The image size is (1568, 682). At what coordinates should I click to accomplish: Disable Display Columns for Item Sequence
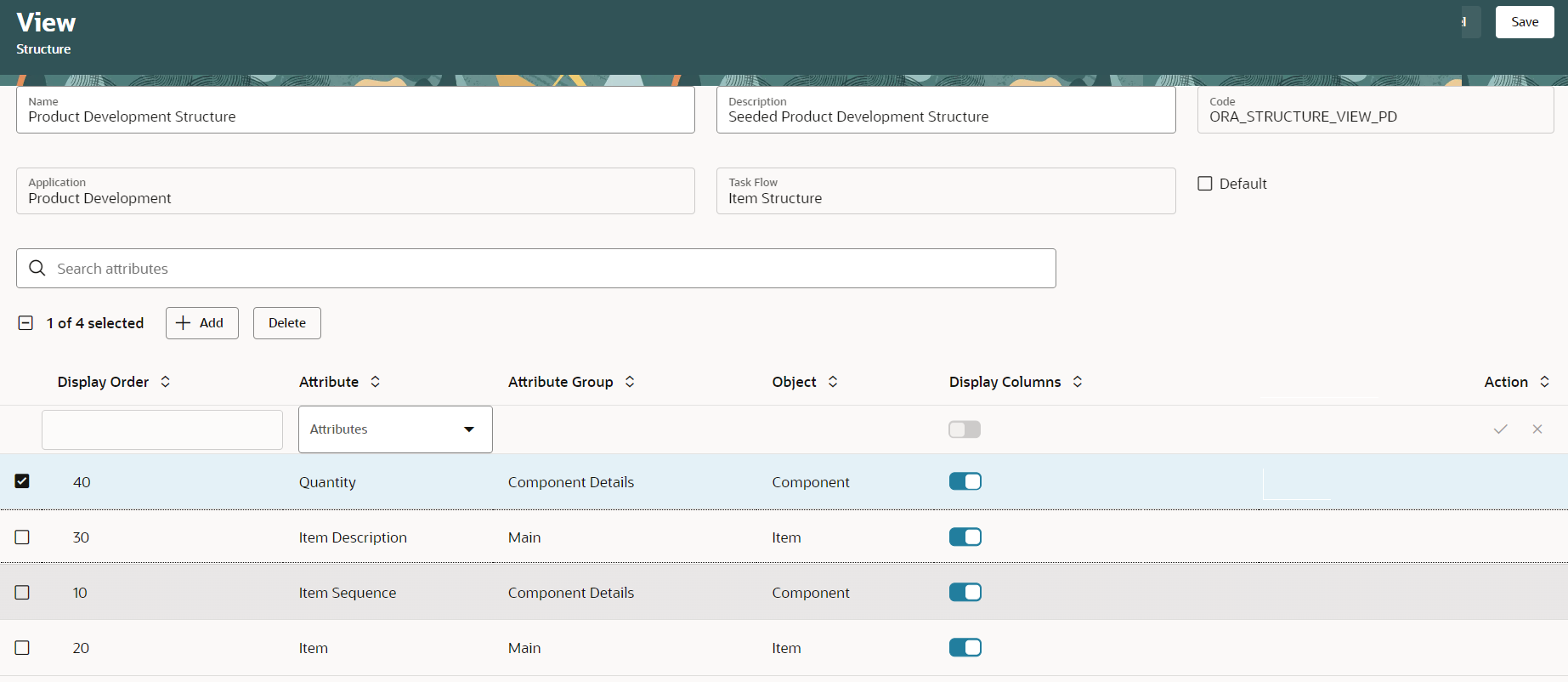(x=965, y=592)
